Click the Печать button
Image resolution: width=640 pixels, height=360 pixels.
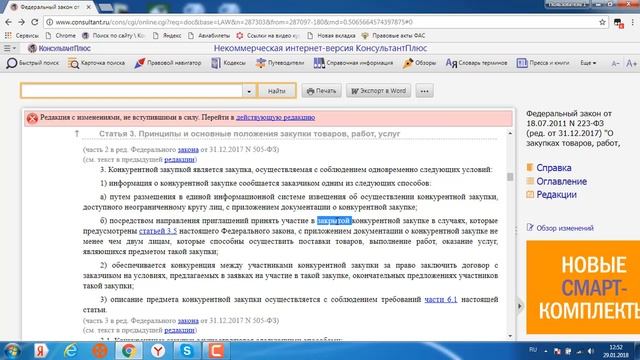(321, 91)
